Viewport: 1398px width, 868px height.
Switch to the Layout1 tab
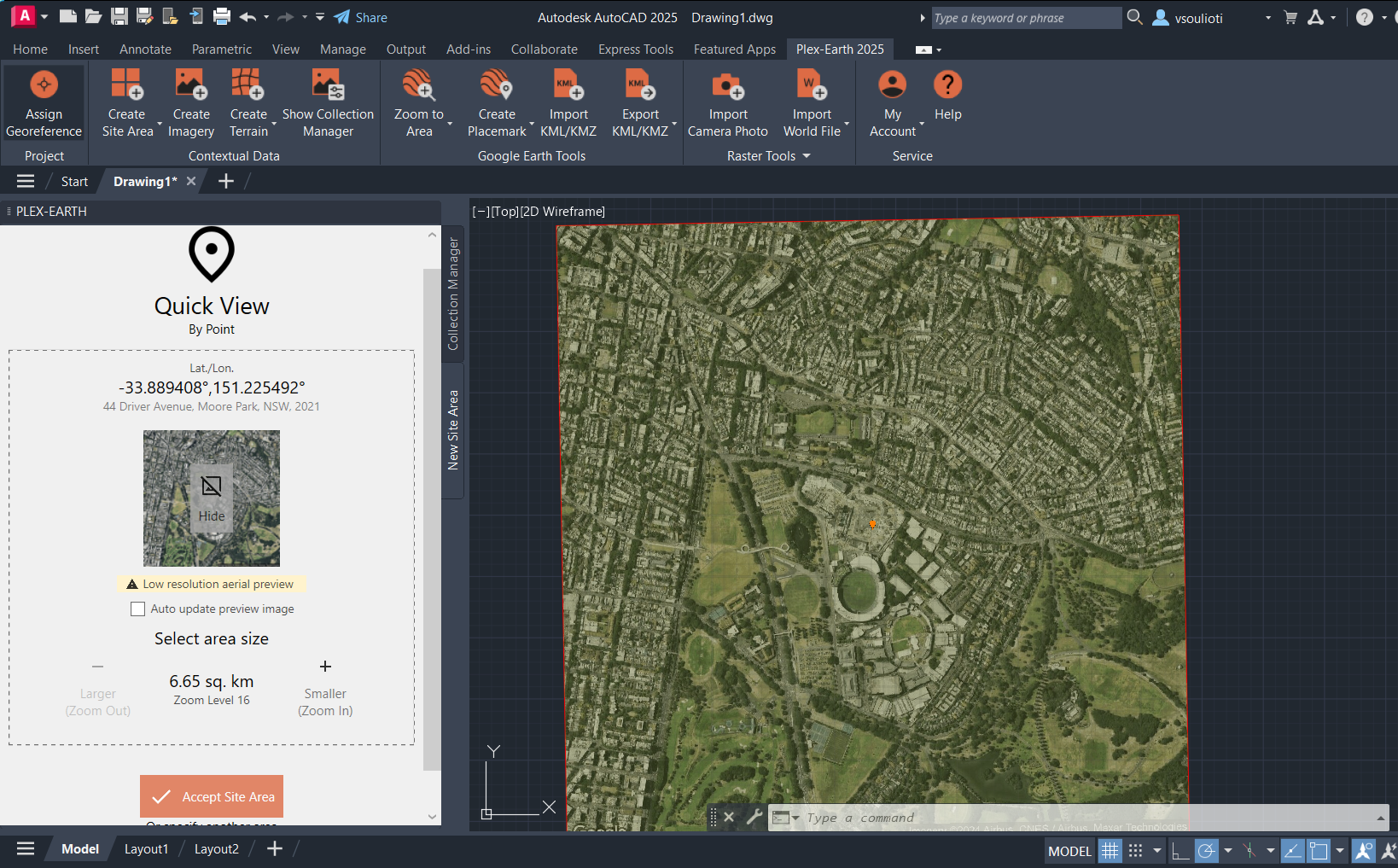(146, 849)
